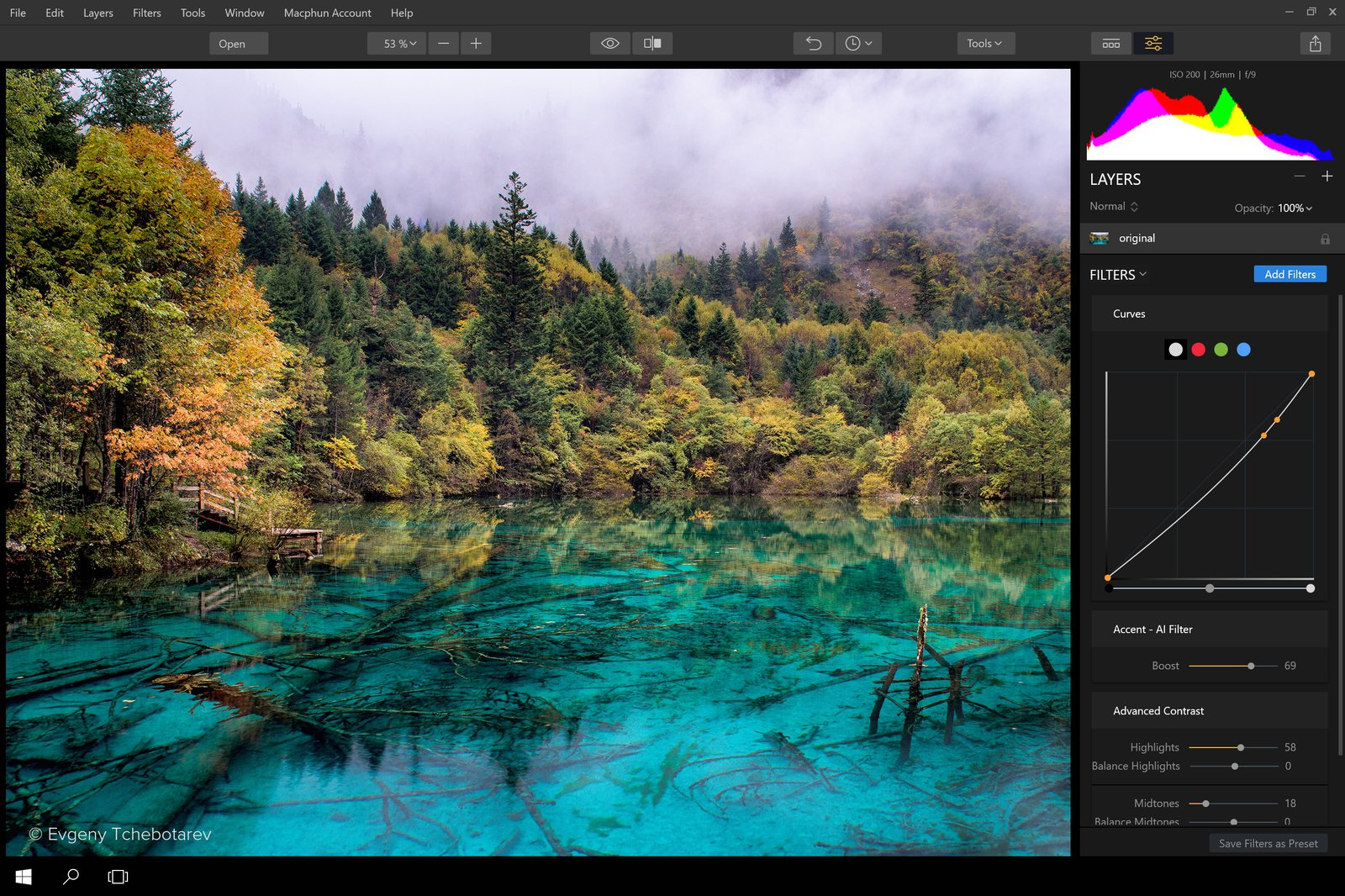Click the Curves filter header
Image resolution: width=1345 pixels, height=896 pixels.
[1209, 314]
